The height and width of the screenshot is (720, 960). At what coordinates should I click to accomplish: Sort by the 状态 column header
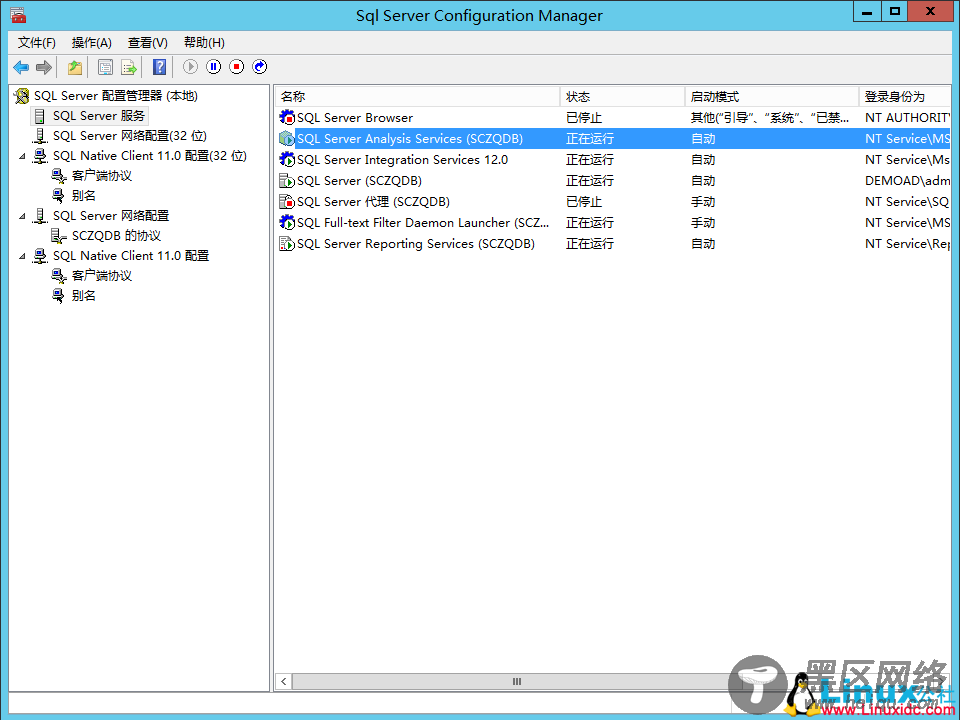coord(622,97)
